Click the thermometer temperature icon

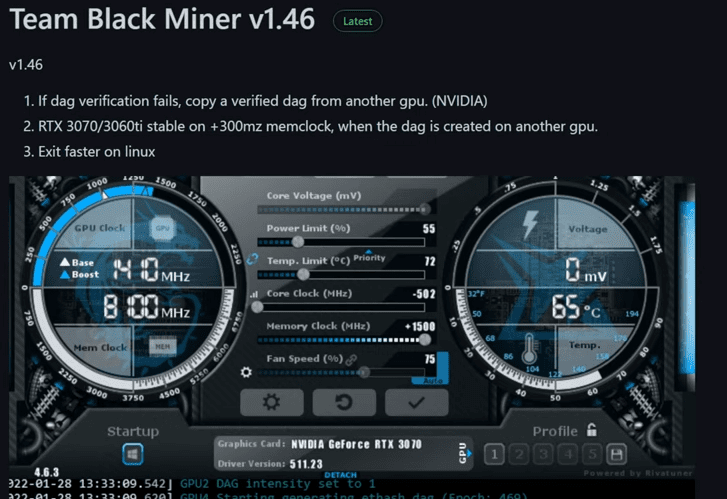[529, 349]
